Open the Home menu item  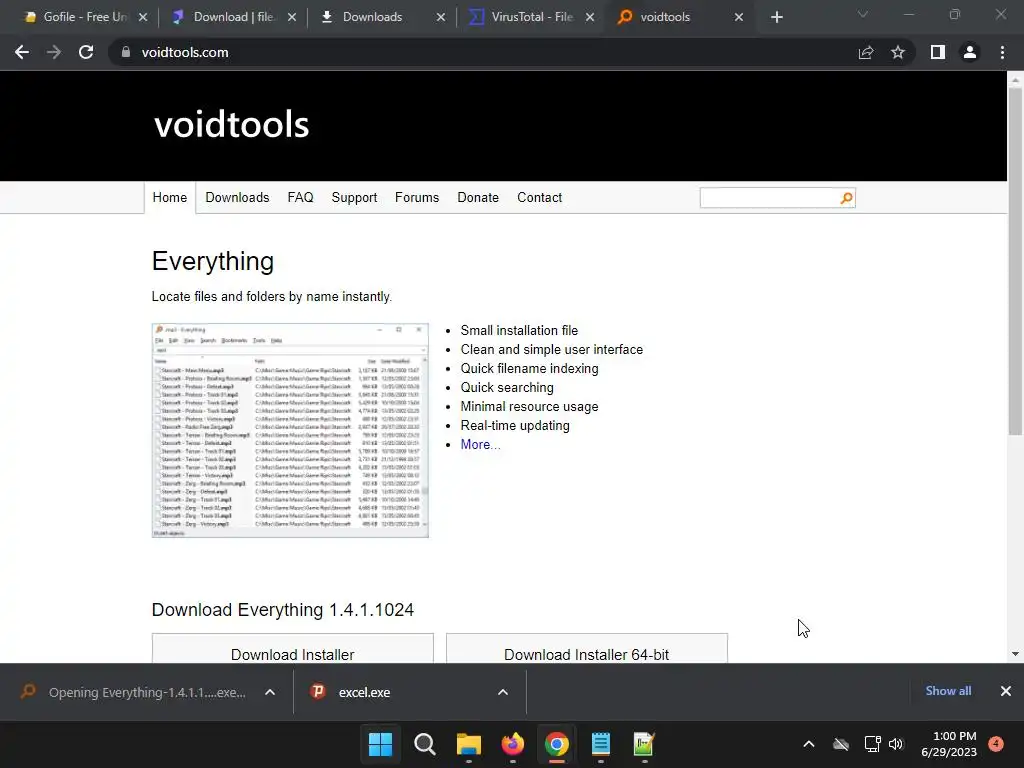point(170,197)
